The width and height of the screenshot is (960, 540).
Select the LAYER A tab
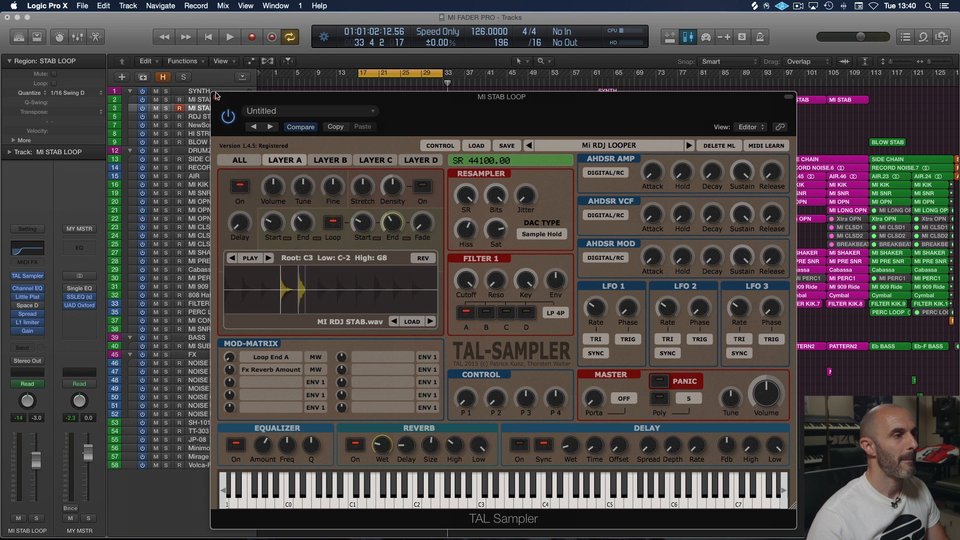285,160
